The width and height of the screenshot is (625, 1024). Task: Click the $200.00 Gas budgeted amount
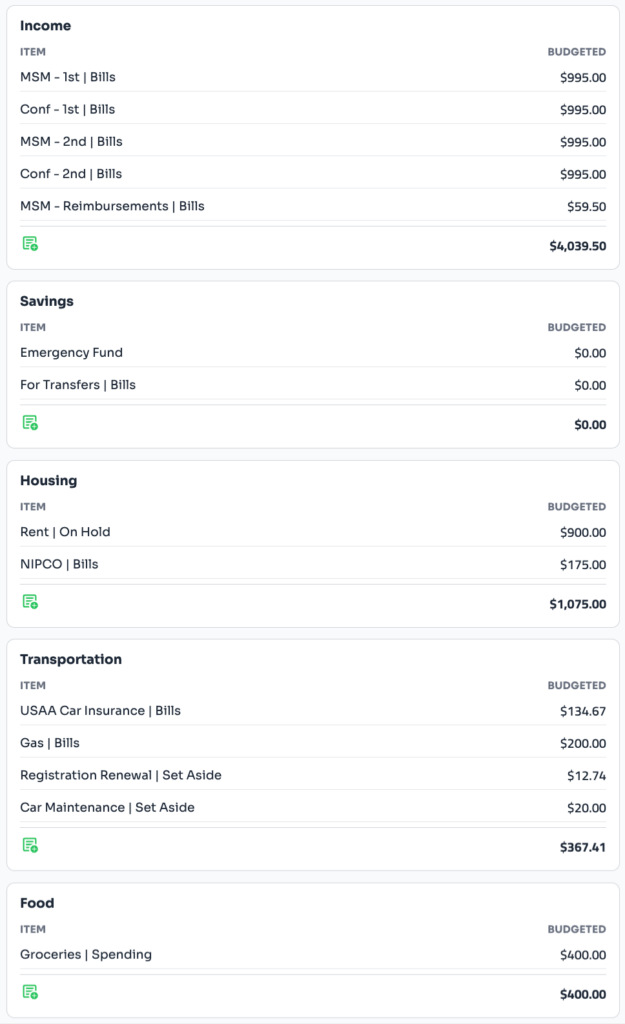pos(582,744)
